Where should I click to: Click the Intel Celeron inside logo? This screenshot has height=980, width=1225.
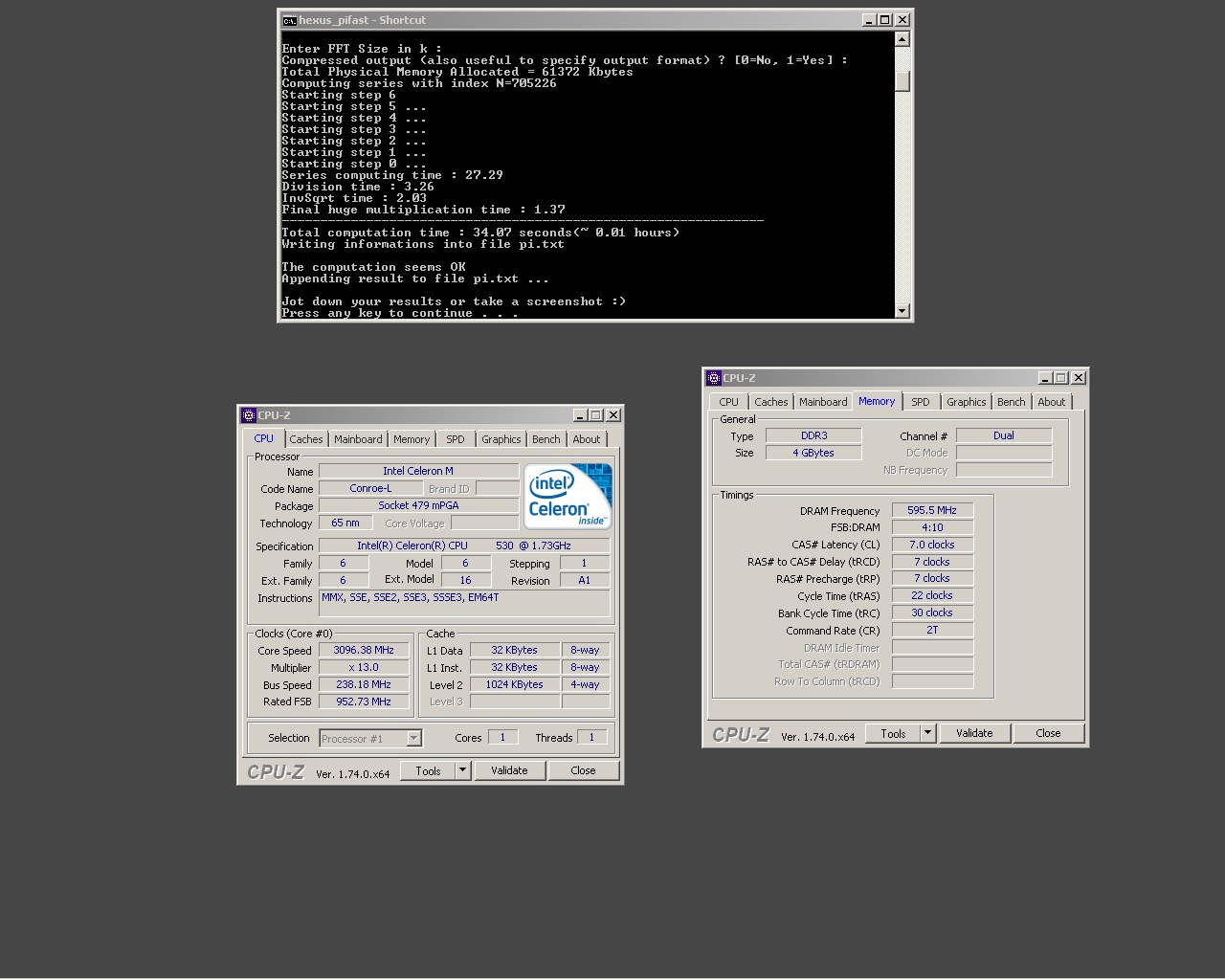[568, 496]
